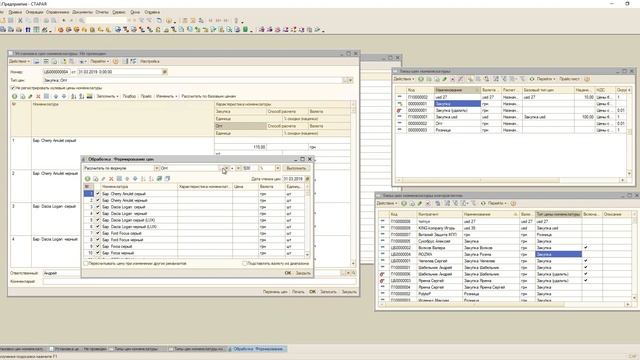Click OK in the Формирование цен dialog
The width and height of the screenshot is (640, 360).
(x=288, y=273)
